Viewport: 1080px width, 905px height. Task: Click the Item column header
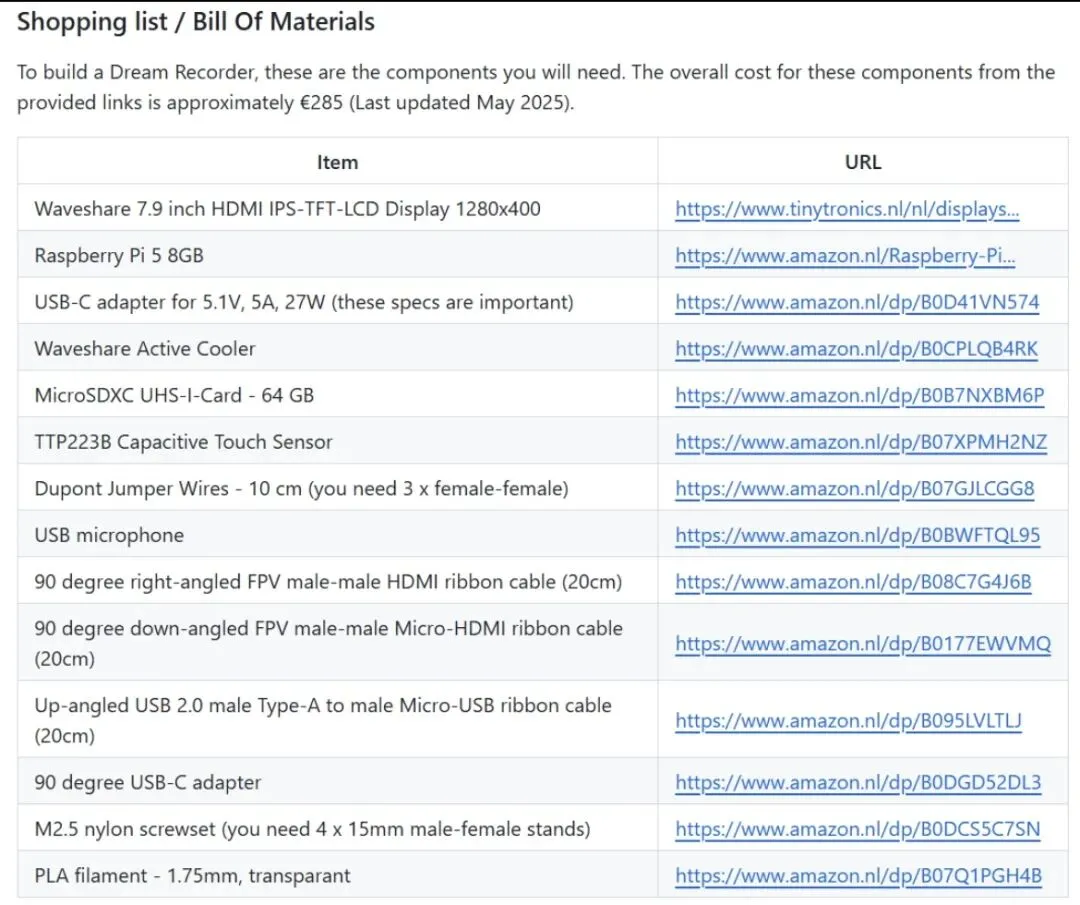tap(337, 162)
